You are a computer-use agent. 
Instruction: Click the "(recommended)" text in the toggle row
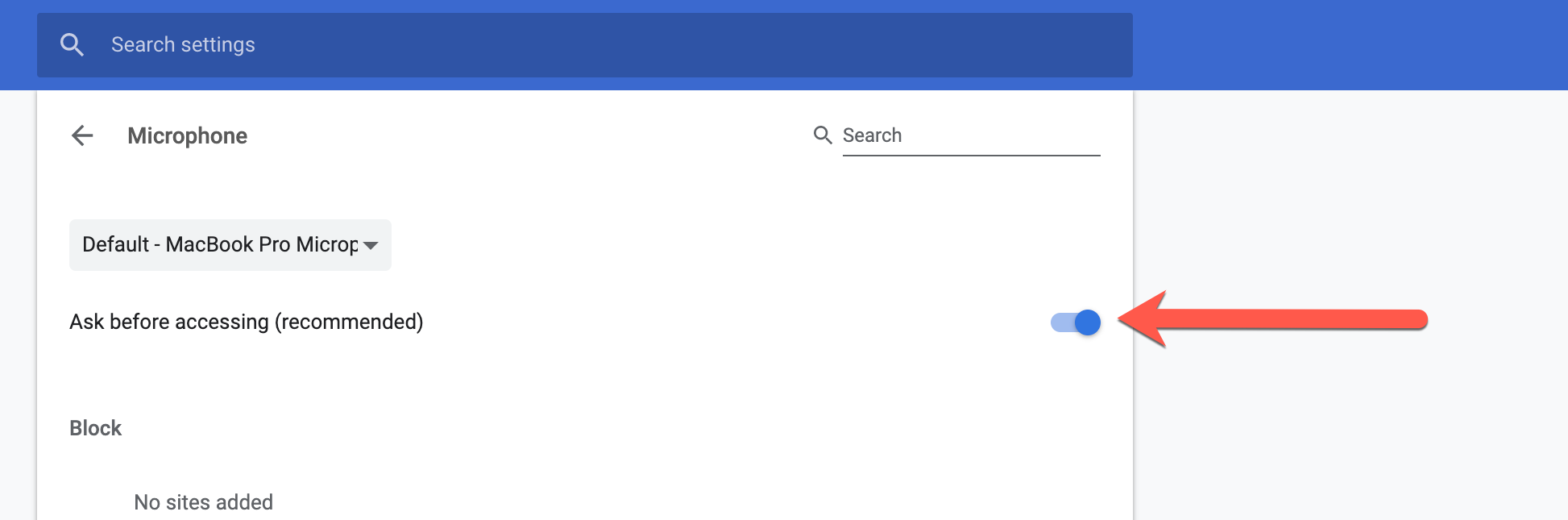[349, 322]
